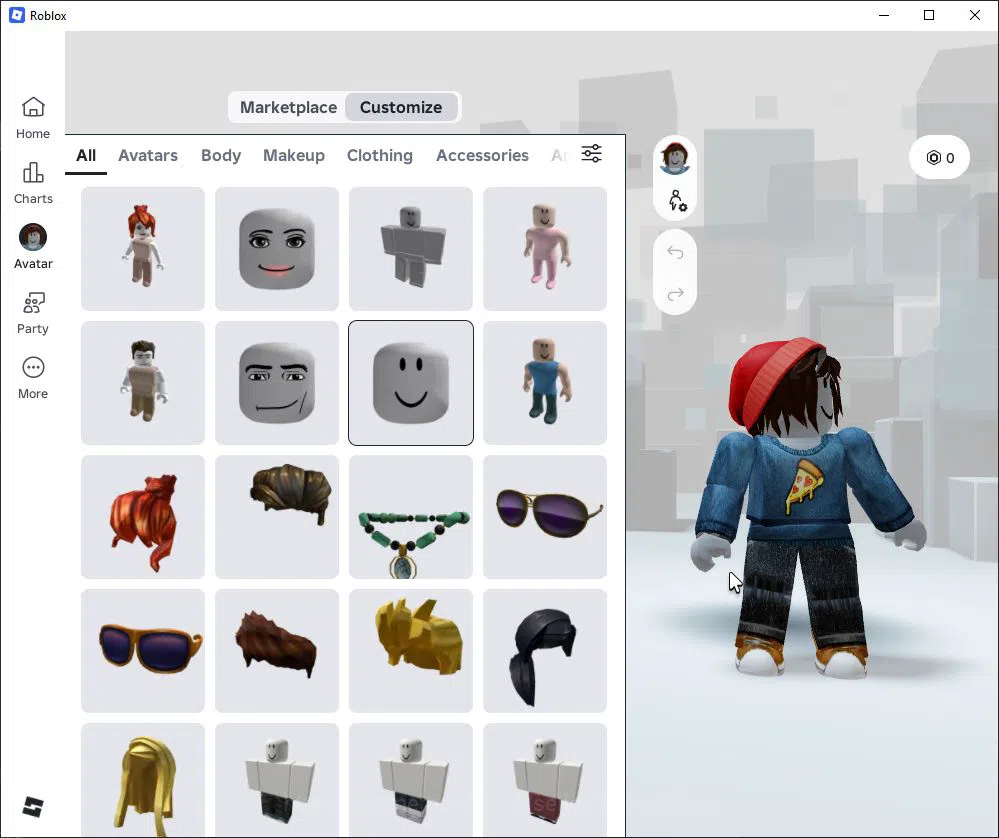Select the Clothing category tab
This screenshot has height=838, width=999.
click(x=380, y=155)
